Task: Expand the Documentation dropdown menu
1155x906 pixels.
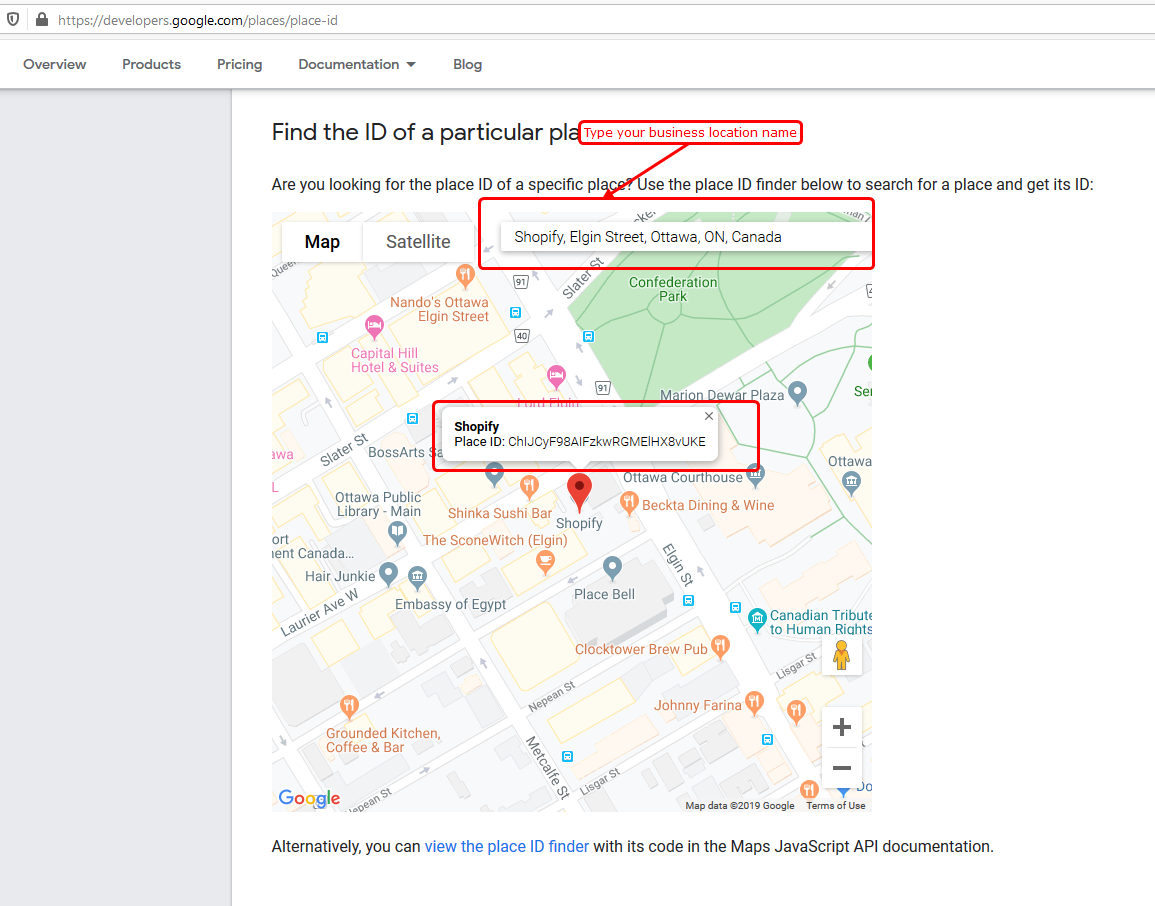Action: (x=357, y=64)
